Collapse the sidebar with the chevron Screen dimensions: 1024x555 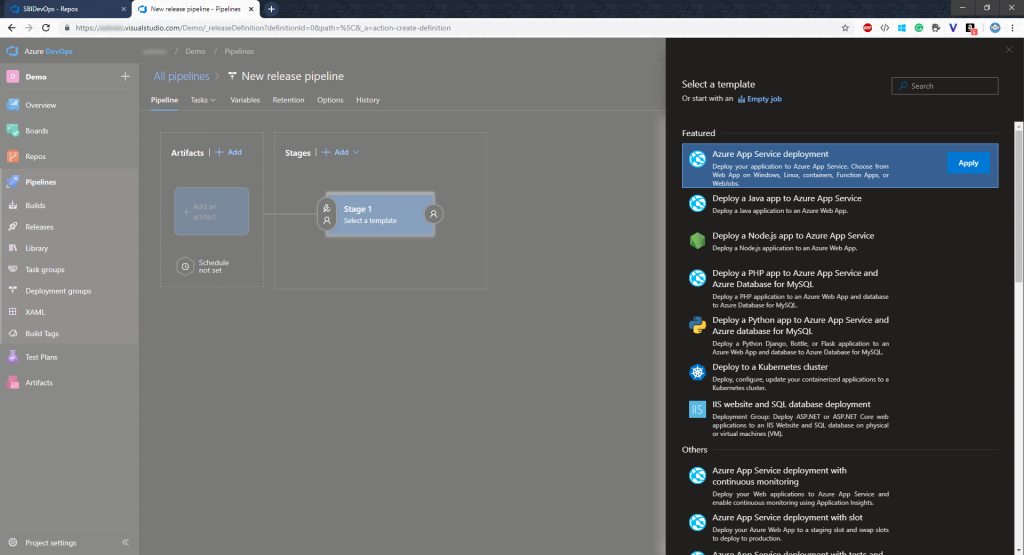coord(125,543)
